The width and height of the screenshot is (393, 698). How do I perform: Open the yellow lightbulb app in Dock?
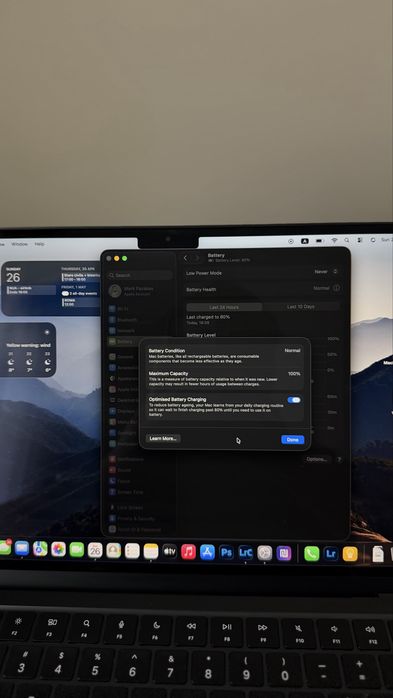350,554
